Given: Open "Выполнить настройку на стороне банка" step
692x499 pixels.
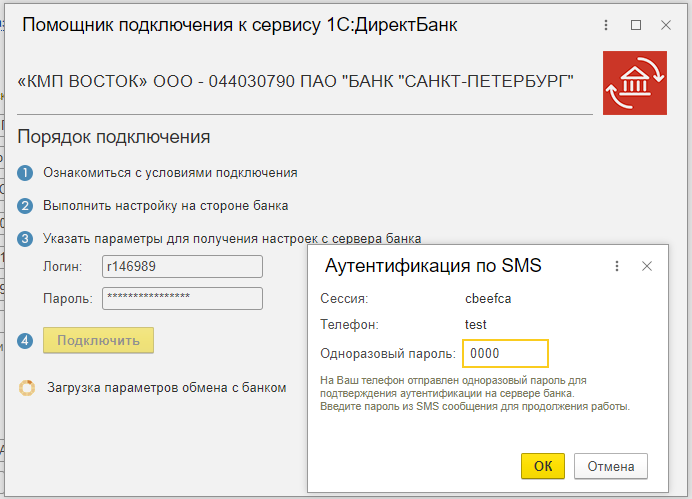Looking at the screenshot, I should pyautogui.click(x=166, y=206).
